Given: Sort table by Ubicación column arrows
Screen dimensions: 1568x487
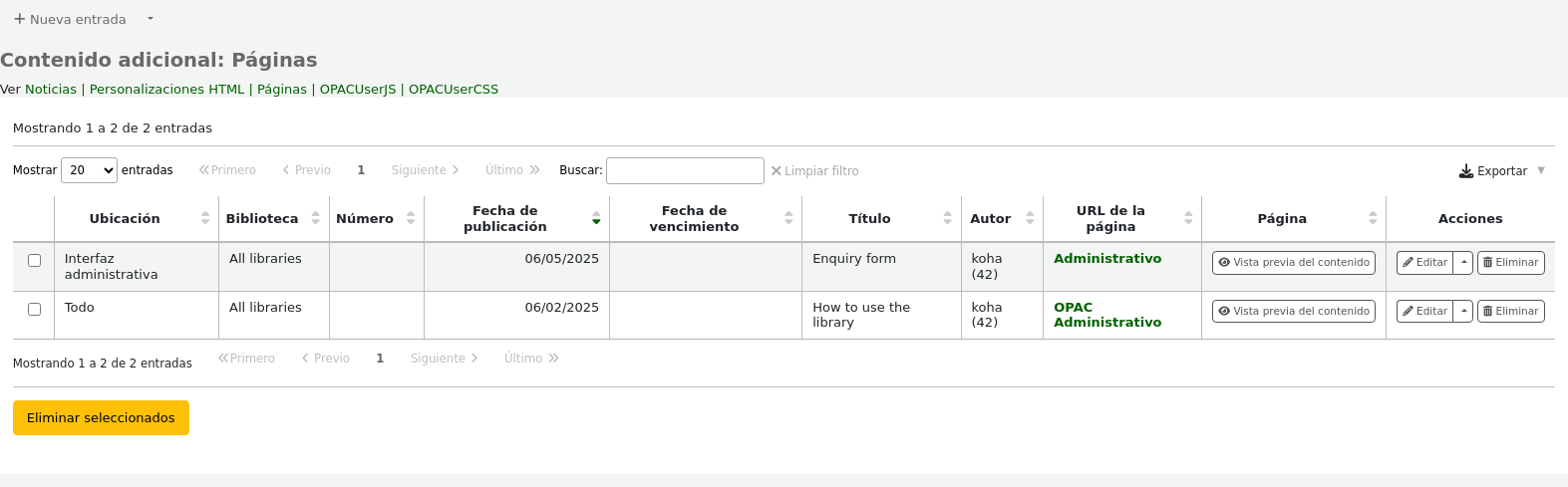Looking at the screenshot, I should tap(204, 218).
